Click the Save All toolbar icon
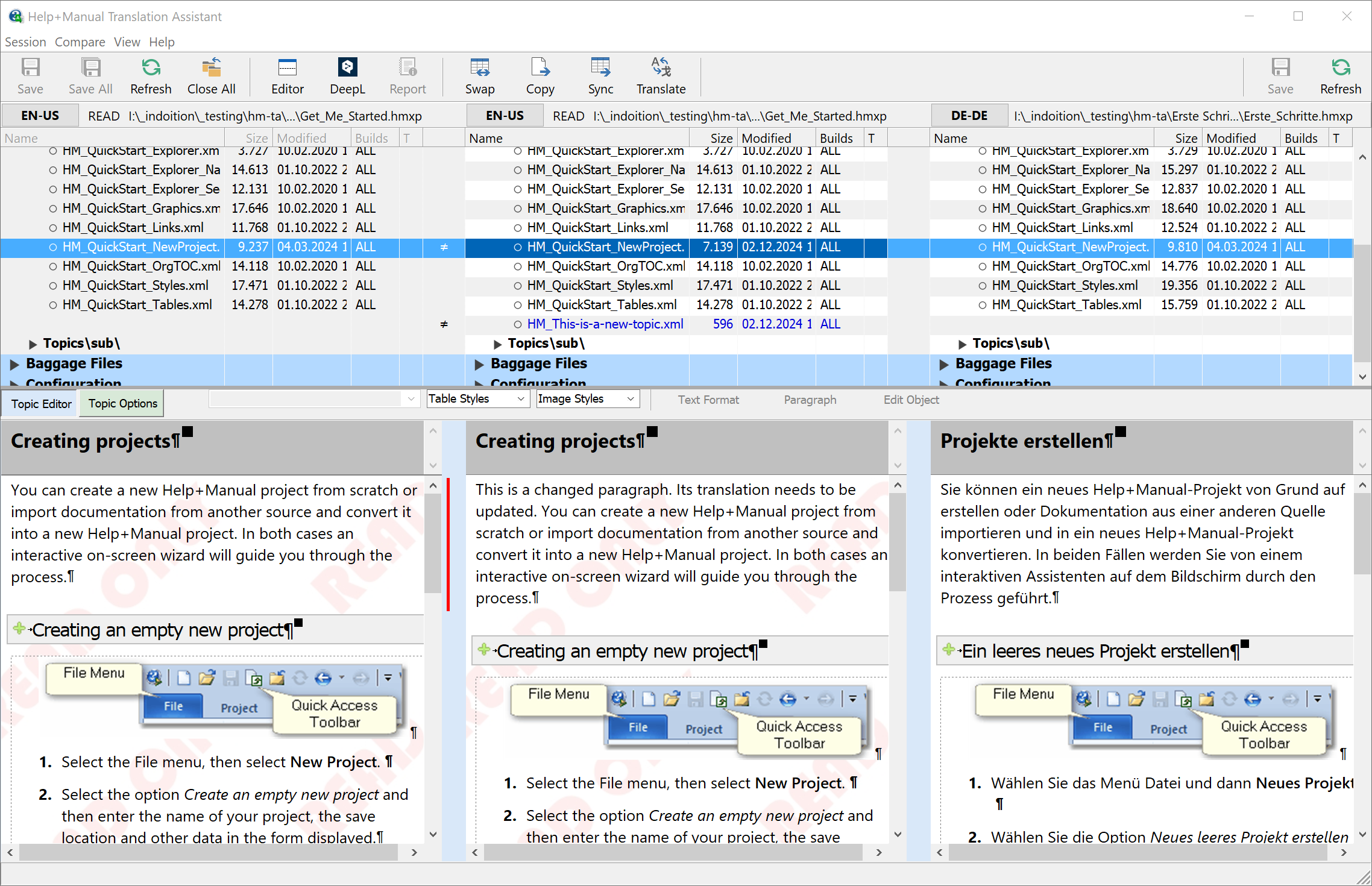The image size is (1372, 886). [x=90, y=77]
